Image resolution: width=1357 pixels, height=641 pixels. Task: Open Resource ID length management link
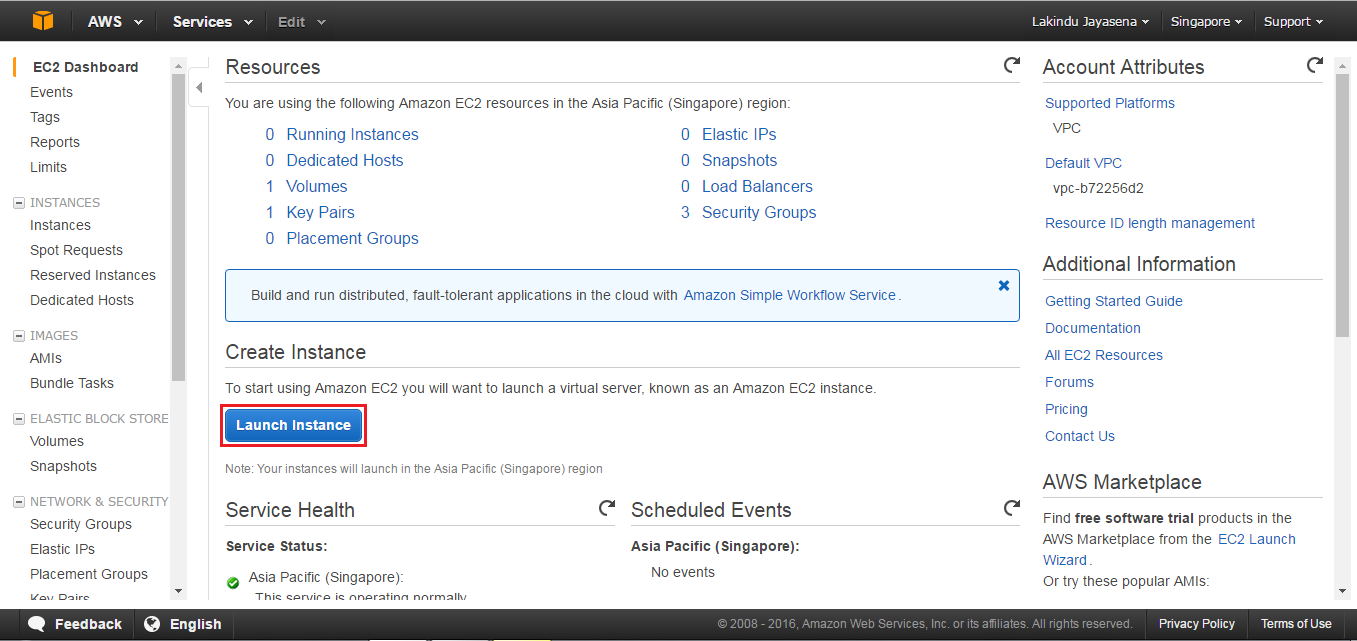(x=1150, y=223)
